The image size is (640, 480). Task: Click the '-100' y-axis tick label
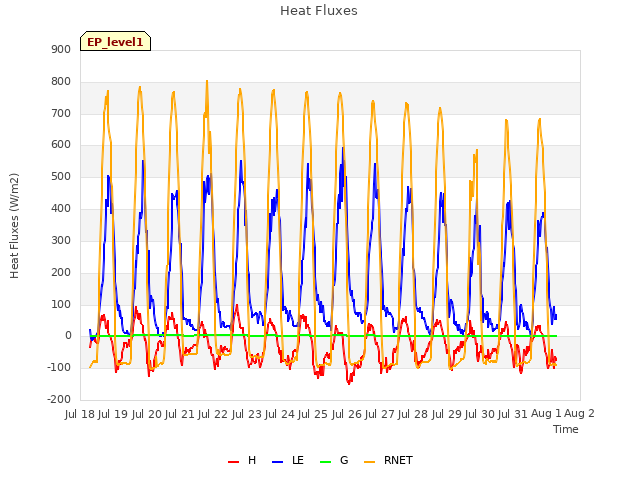59,367
